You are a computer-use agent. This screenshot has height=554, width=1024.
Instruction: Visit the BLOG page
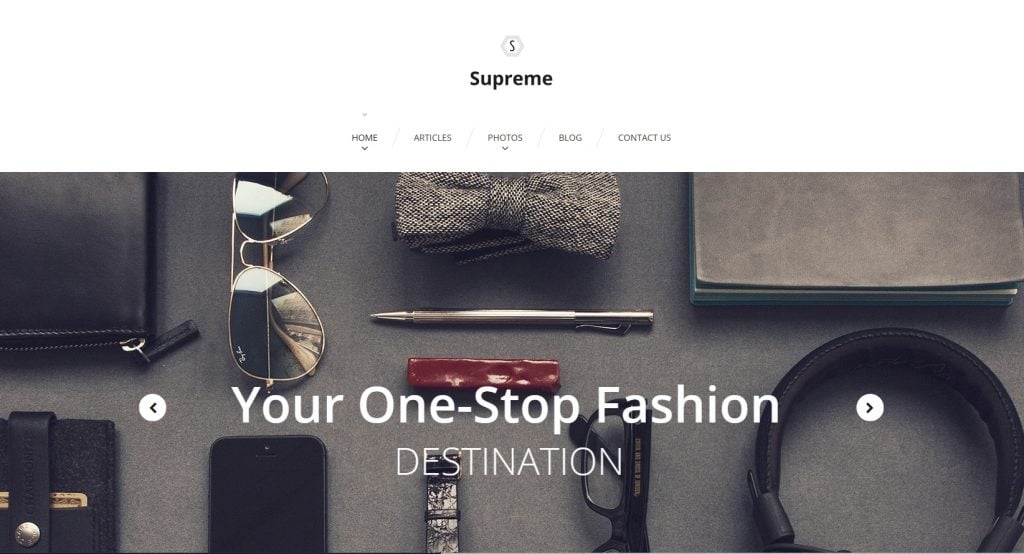[570, 137]
